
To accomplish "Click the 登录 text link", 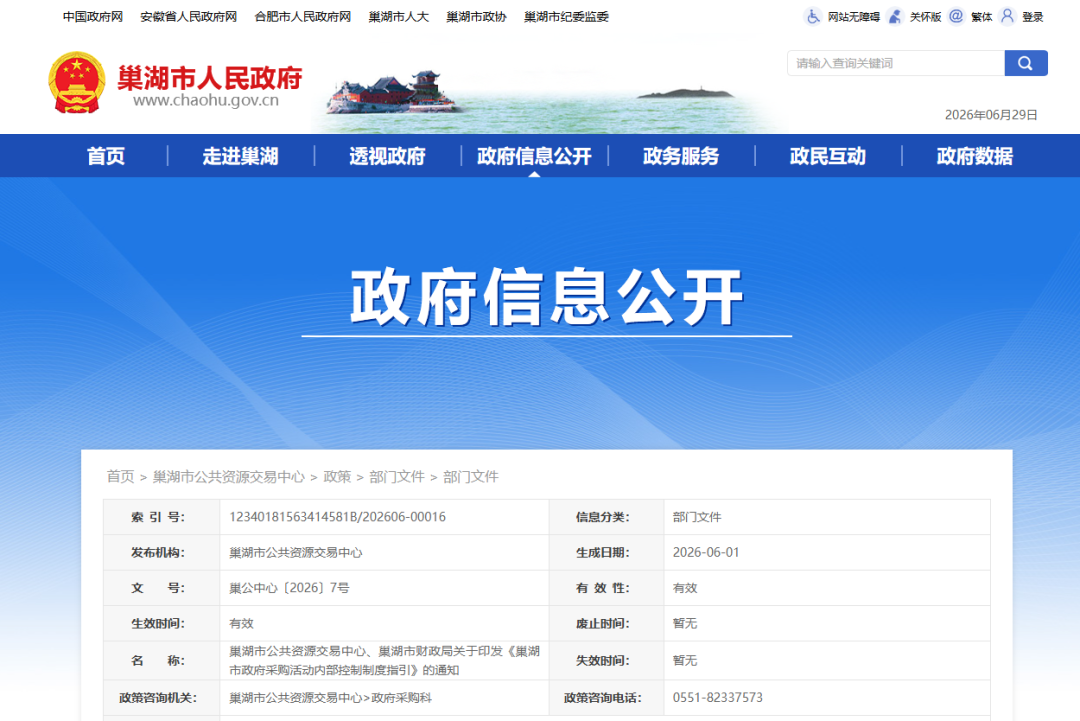I will click(1032, 17).
